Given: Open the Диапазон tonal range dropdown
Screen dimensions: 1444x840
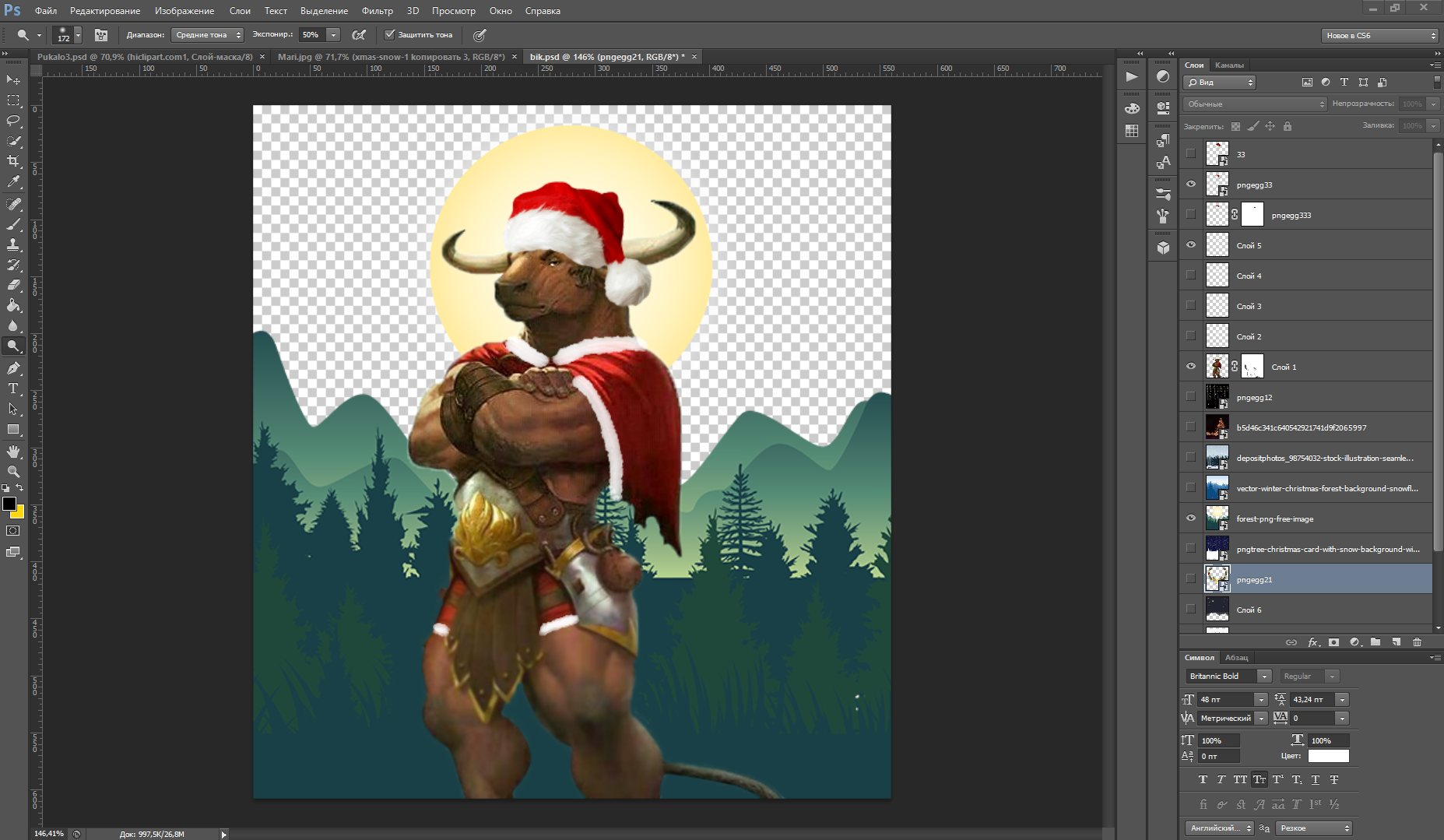Looking at the screenshot, I should [x=207, y=35].
